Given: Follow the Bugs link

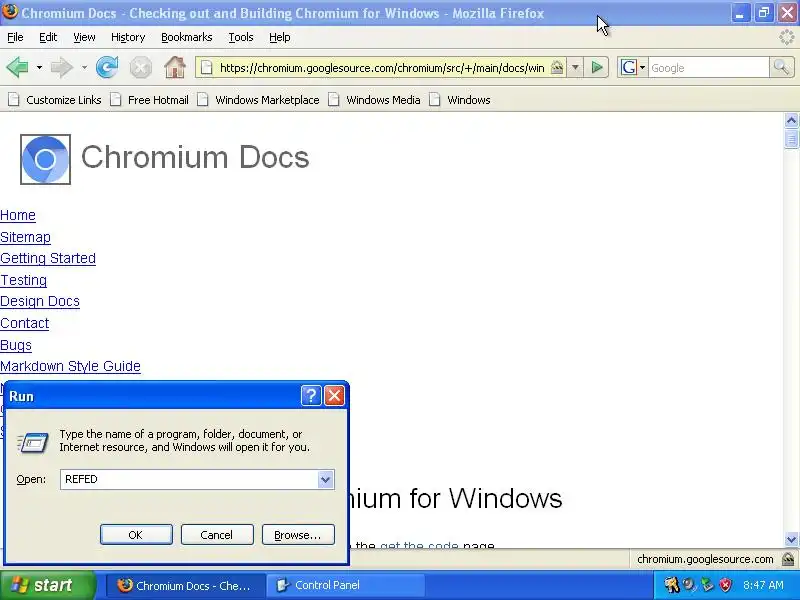Looking at the screenshot, I should pos(16,345).
